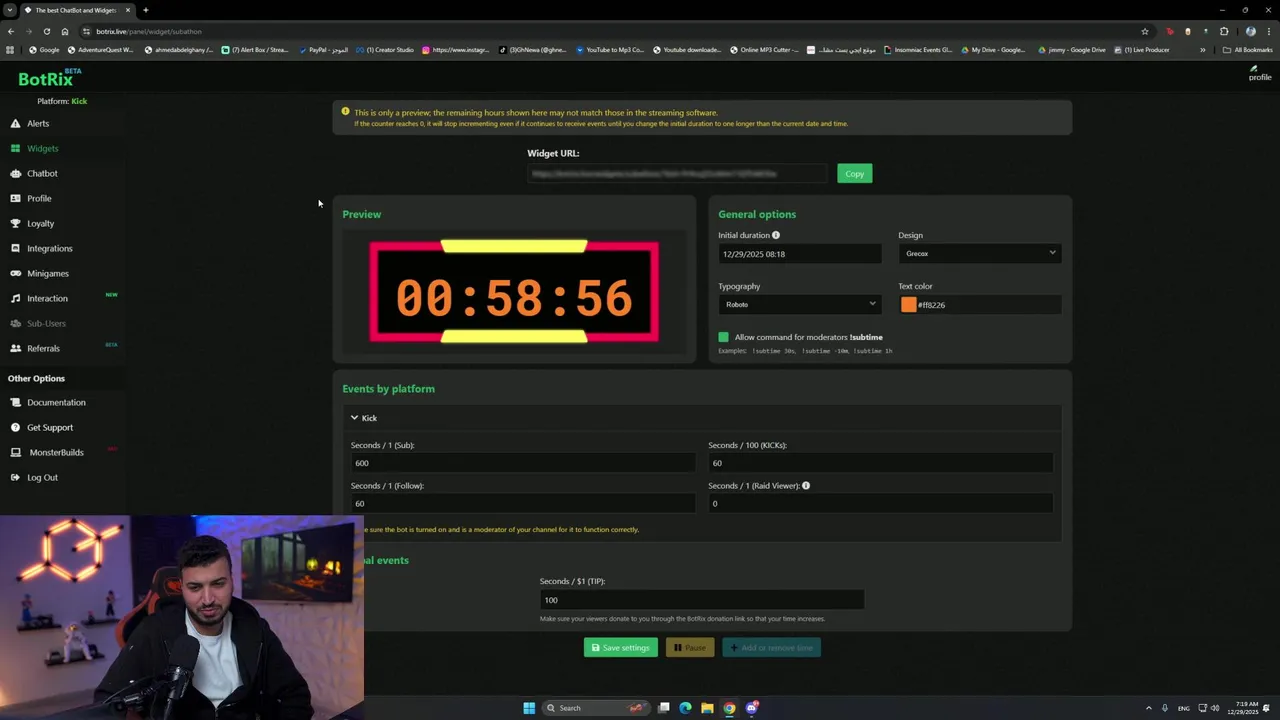Click the Seconds per 100 KICKs field
1280x720 pixels.
tap(880, 463)
